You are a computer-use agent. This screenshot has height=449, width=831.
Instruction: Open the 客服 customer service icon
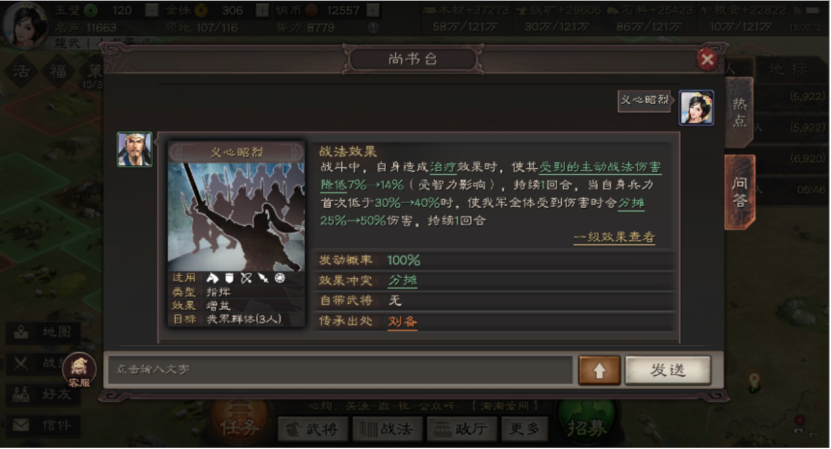click(x=79, y=369)
